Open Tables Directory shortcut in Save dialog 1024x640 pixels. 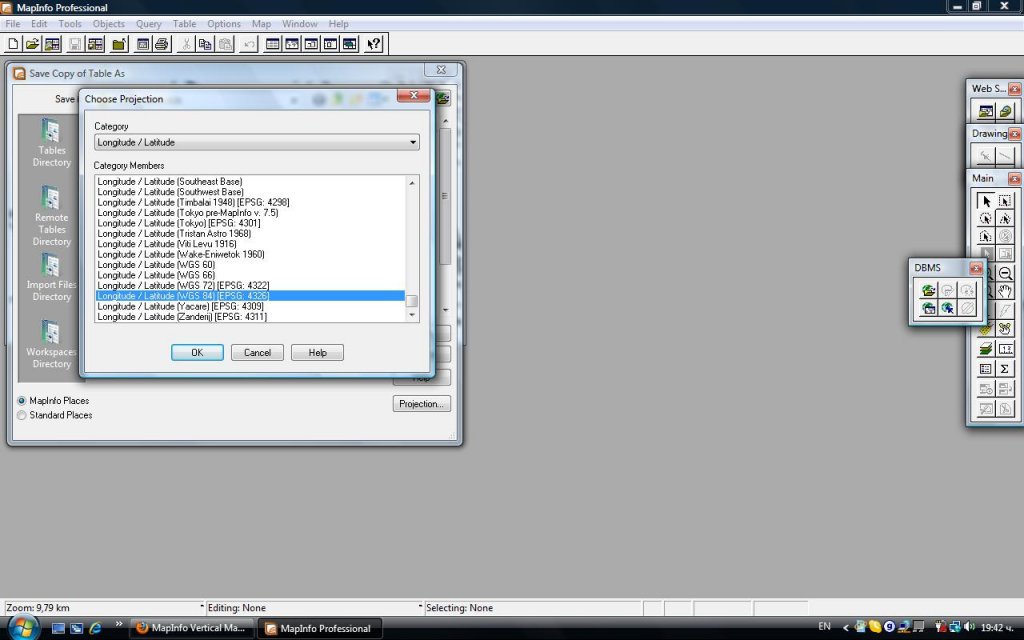(x=52, y=143)
